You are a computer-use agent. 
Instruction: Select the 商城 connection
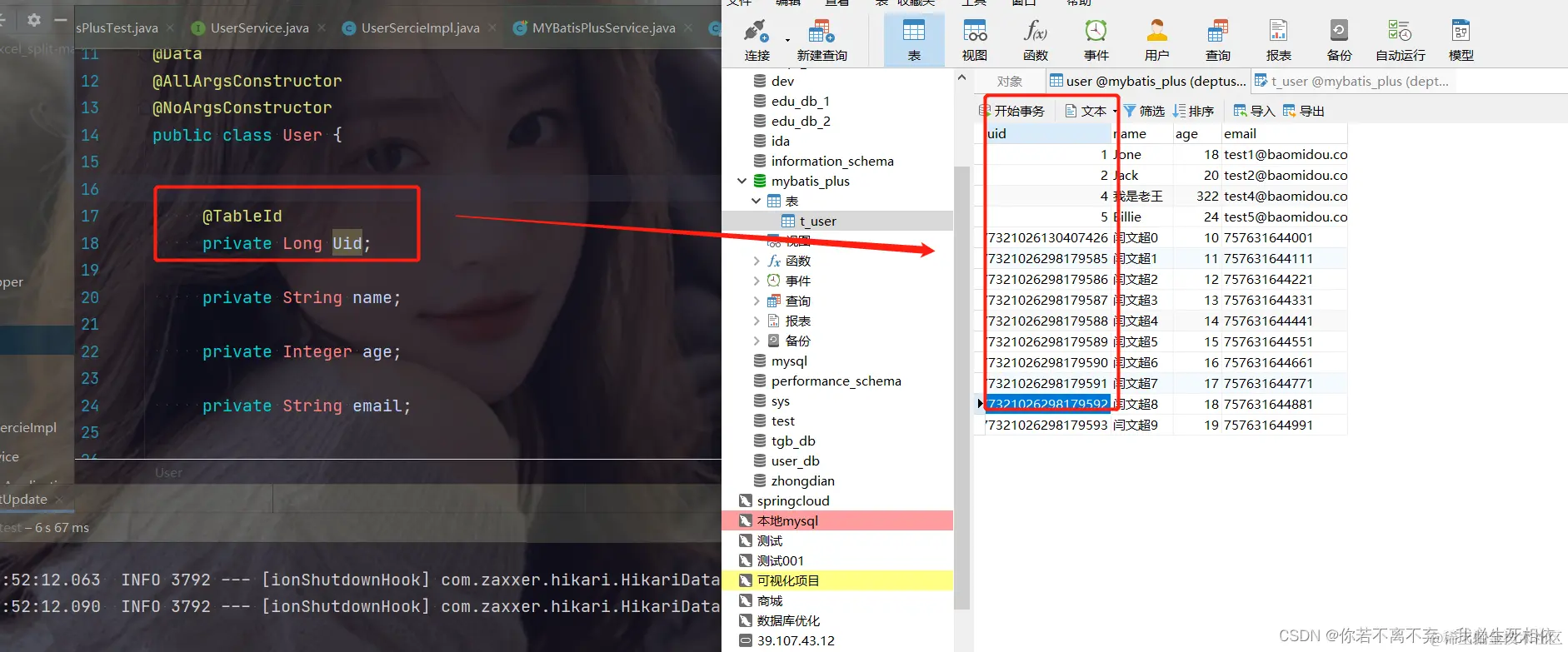click(x=762, y=600)
